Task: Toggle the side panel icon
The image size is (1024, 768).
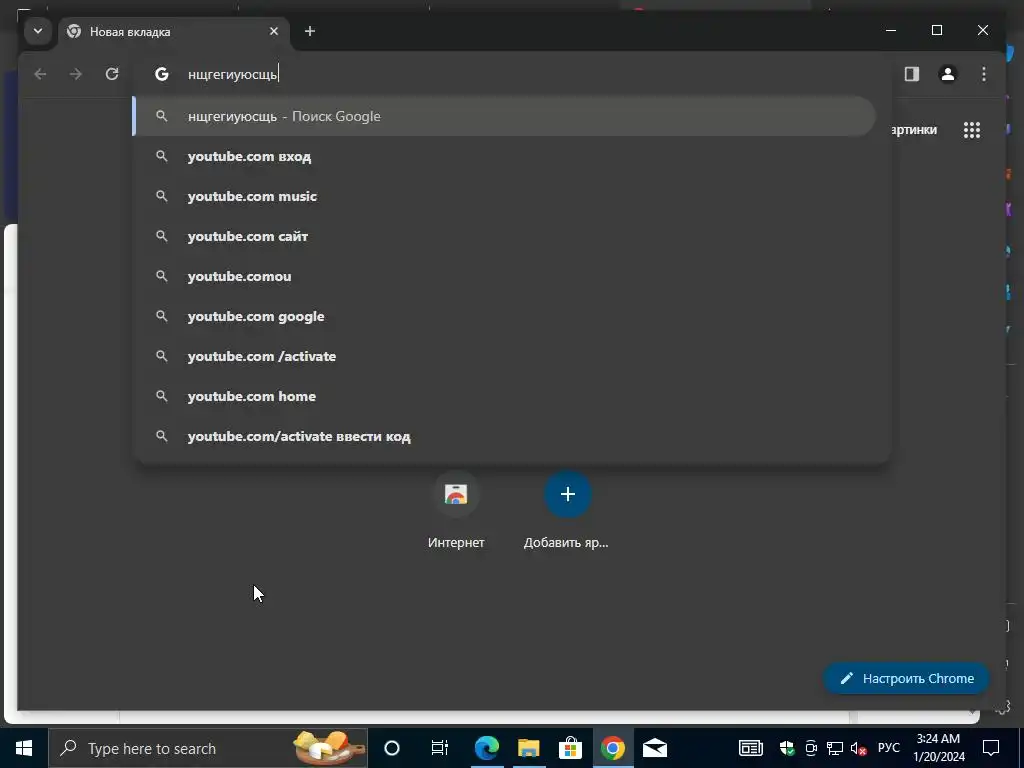Action: click(x=912, y=74)
